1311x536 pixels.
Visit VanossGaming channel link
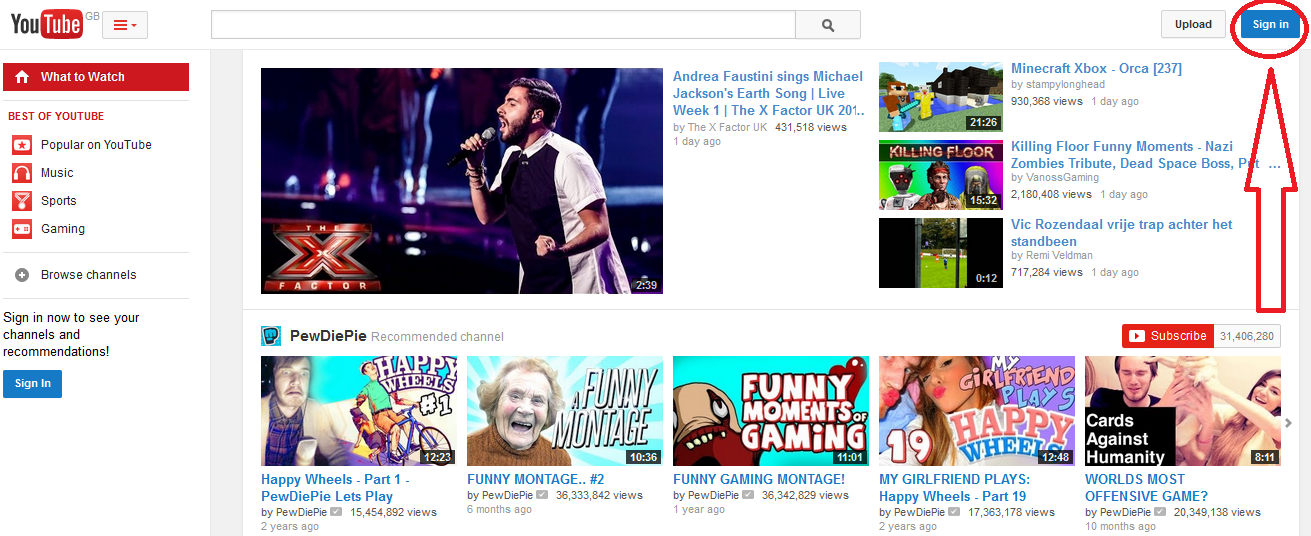tap(1062, 178)
